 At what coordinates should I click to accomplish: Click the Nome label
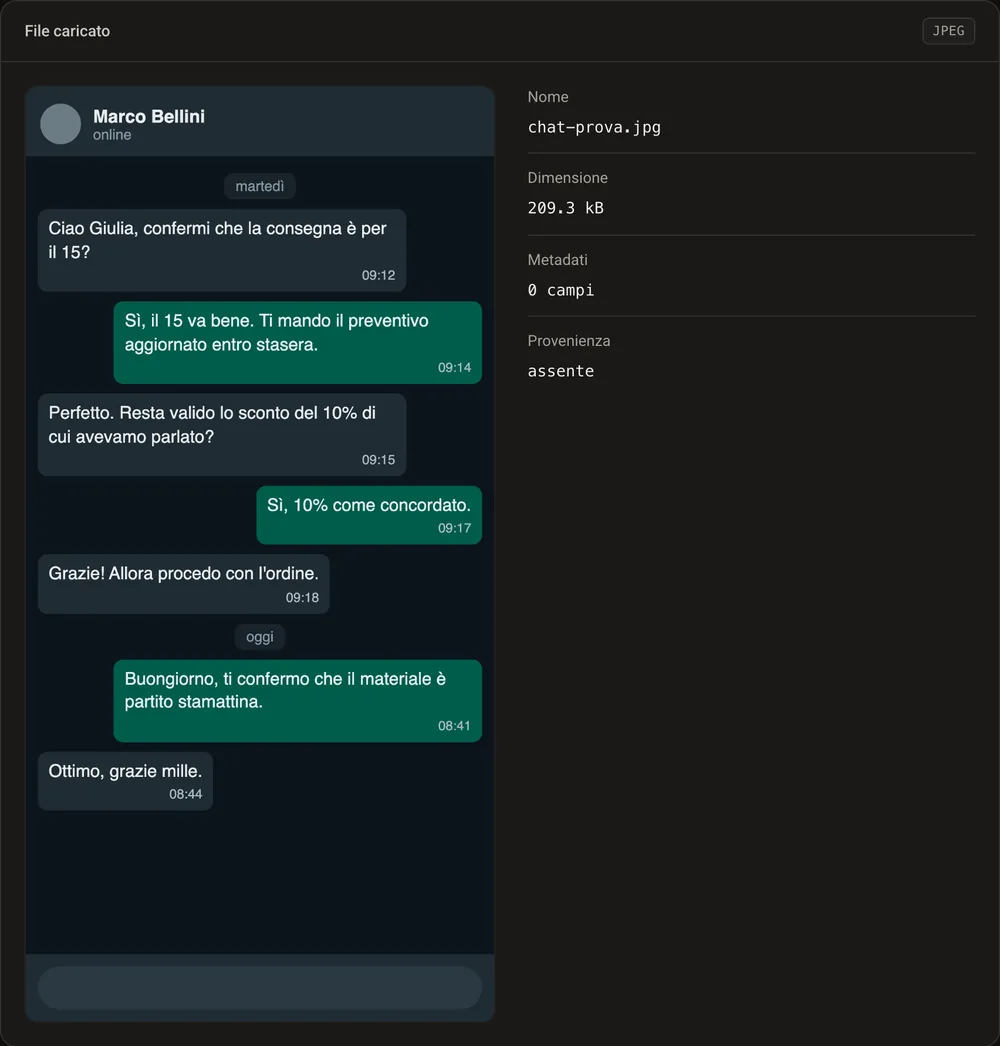[548, 97]
